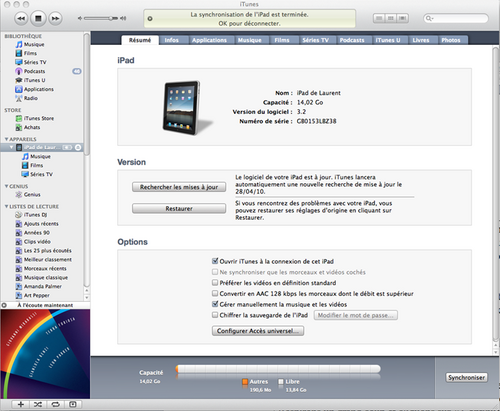Select iPad de Laurent device

click(42, 147)
